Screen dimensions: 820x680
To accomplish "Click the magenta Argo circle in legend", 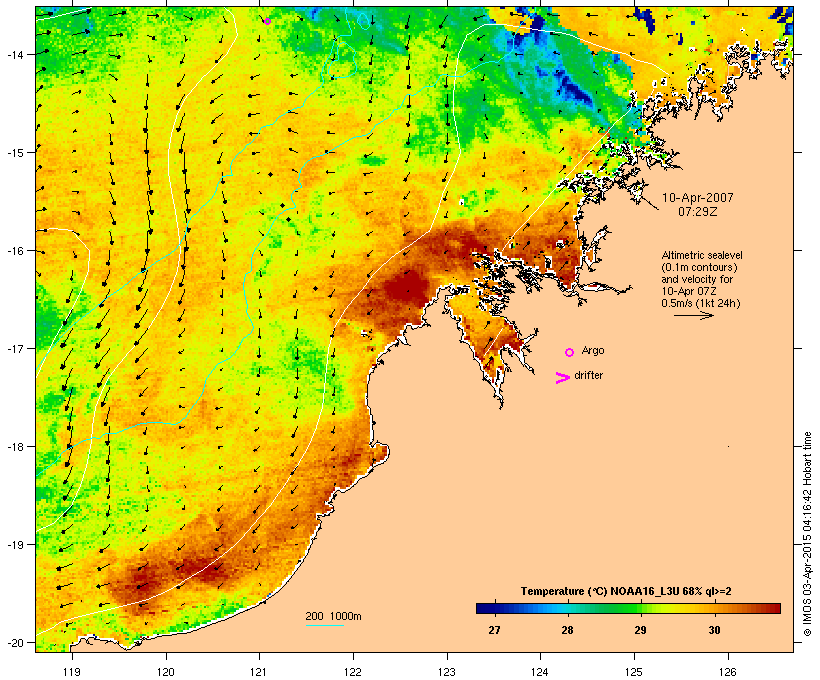I will [570, 352].
